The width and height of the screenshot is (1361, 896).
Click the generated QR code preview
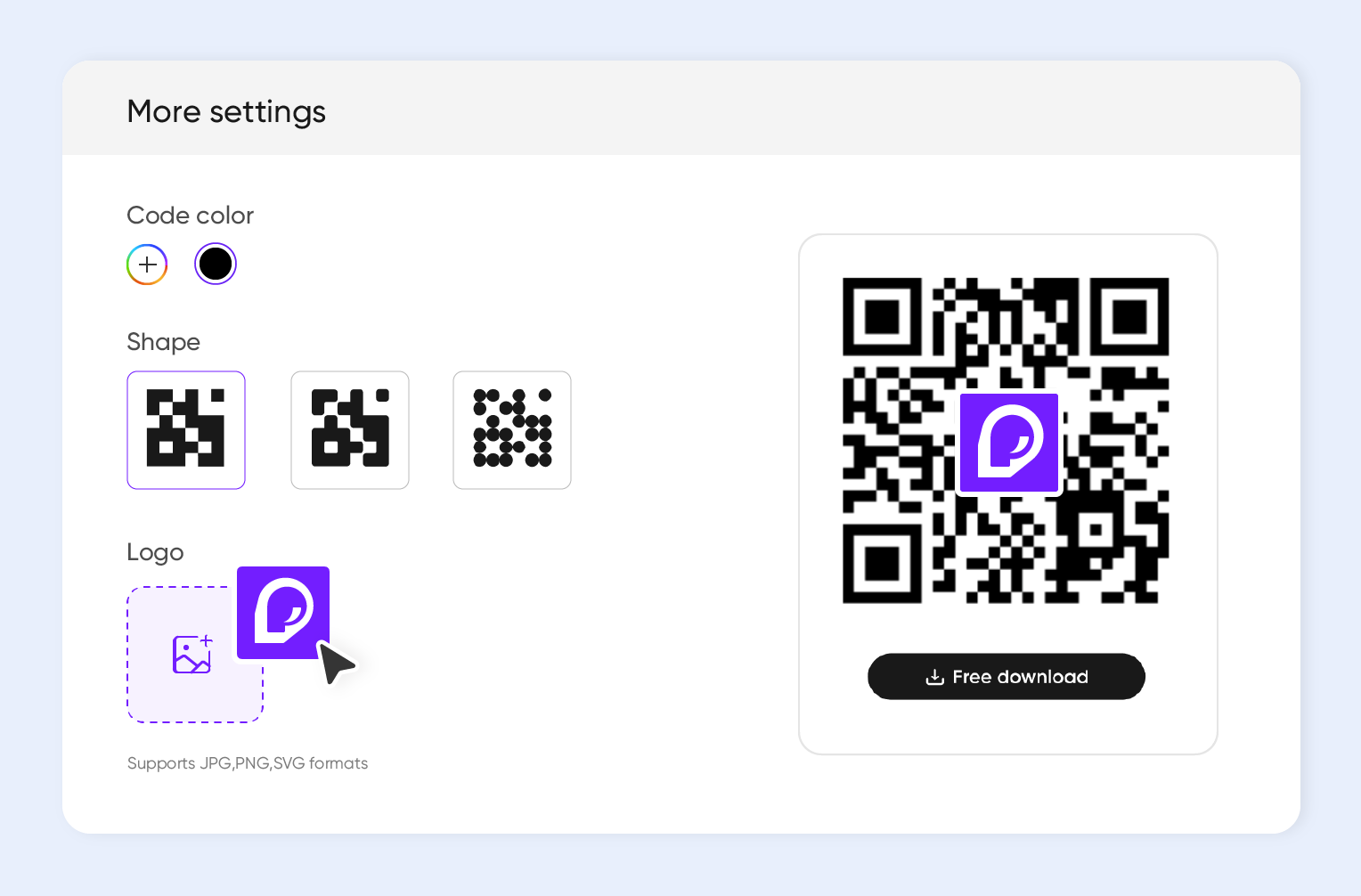coord(1006,441)
